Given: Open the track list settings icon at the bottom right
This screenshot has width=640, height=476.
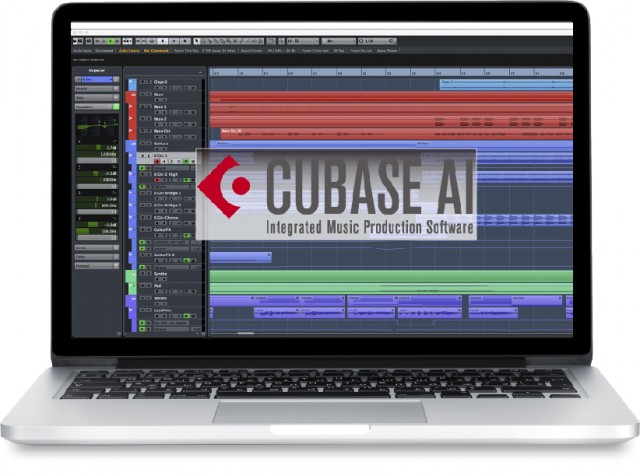Looking at the screenshot, I should pyautogui.click(x=203, y=334).
